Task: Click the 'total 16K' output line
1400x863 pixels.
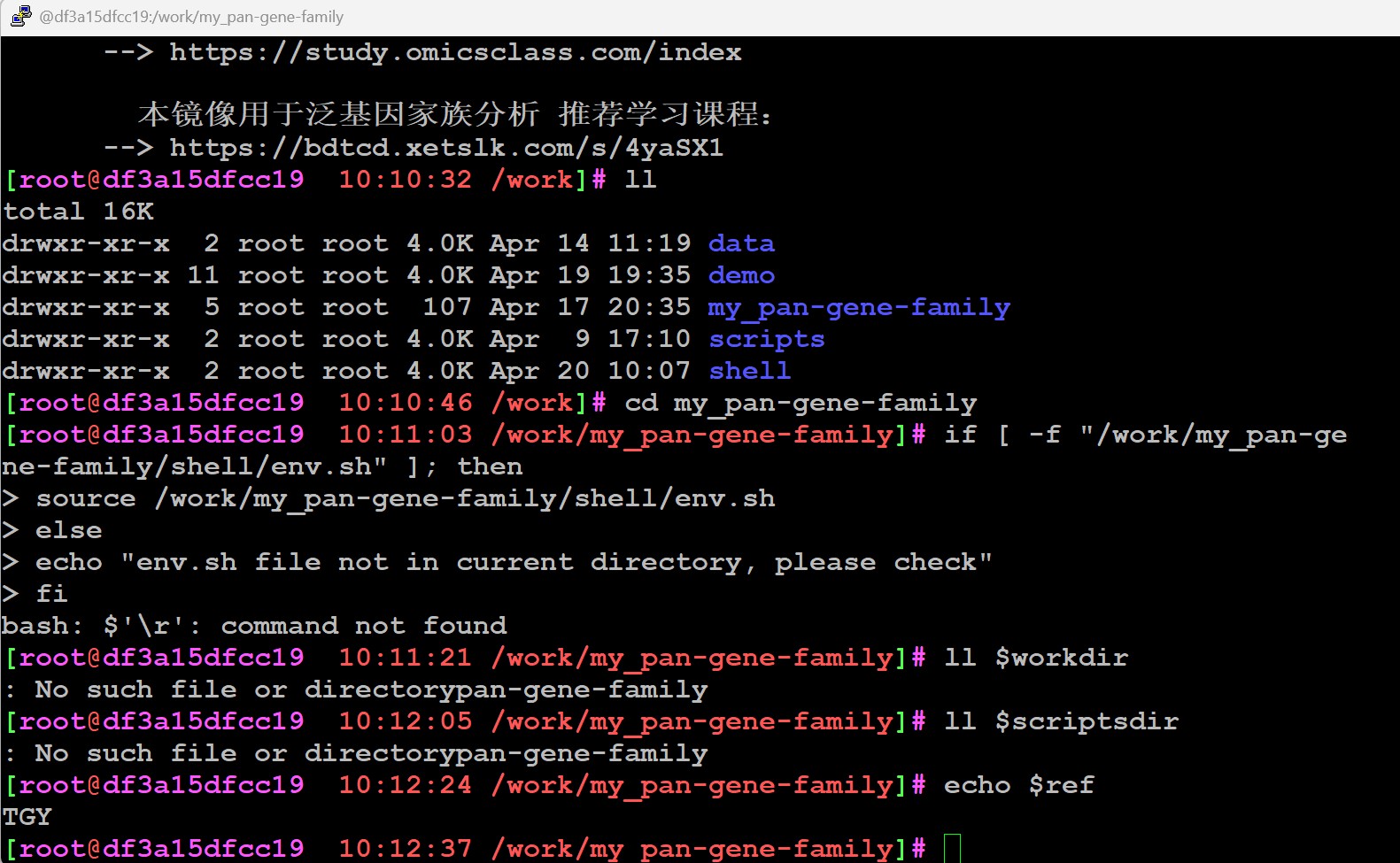Action: [x=78, y=212]
